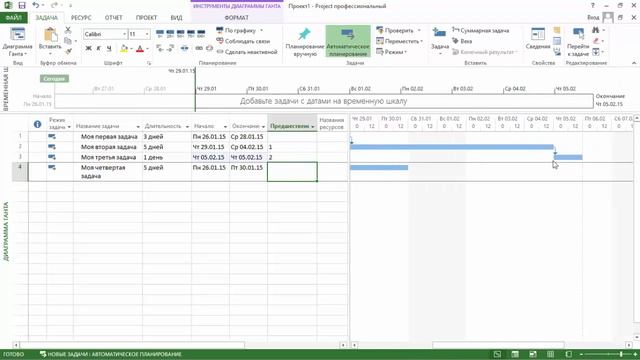This screenshot has height=360, width=640.
Task: Toggle bold Ж formatting
Action: 88,49
